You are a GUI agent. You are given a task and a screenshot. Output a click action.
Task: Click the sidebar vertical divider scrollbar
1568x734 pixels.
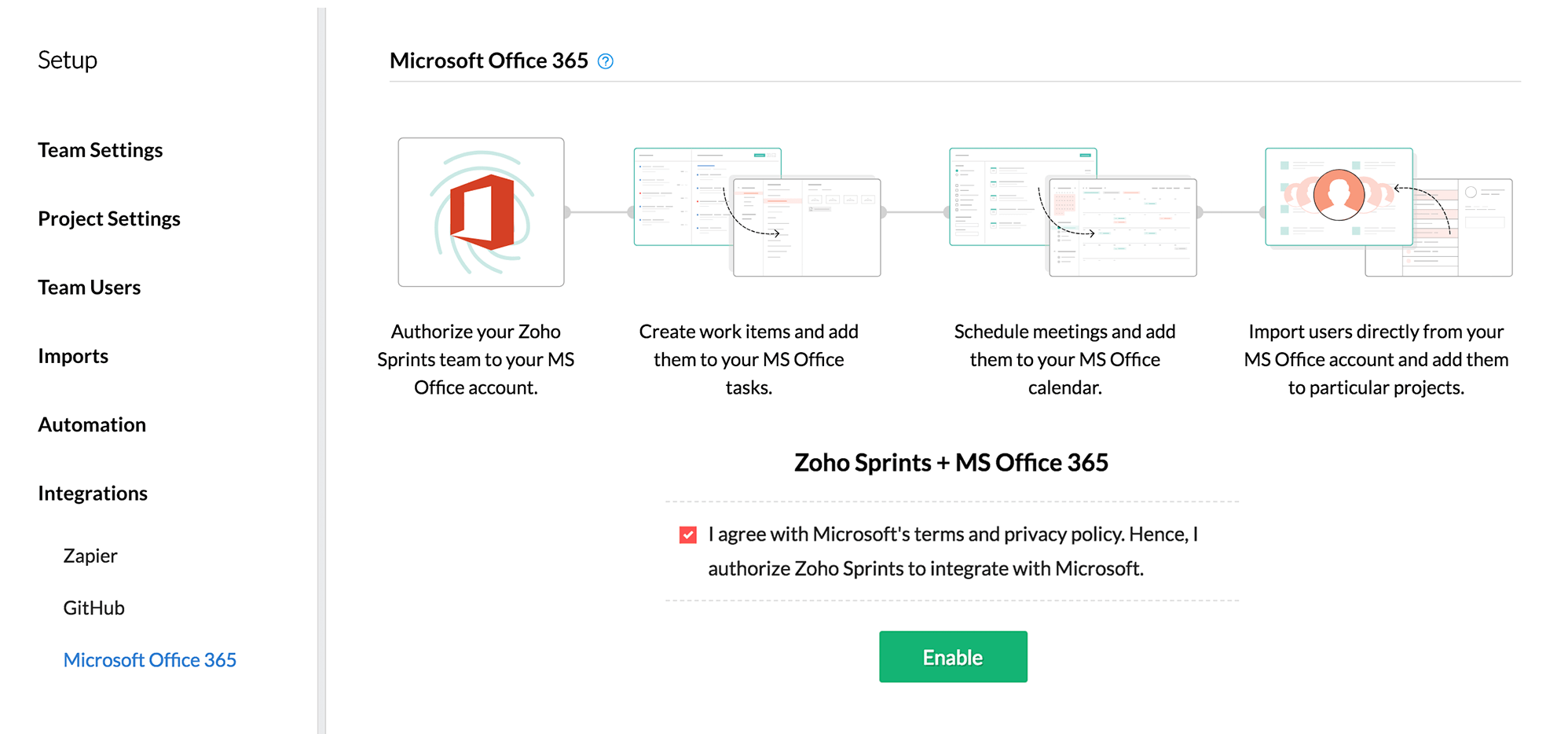pos(321,369)
